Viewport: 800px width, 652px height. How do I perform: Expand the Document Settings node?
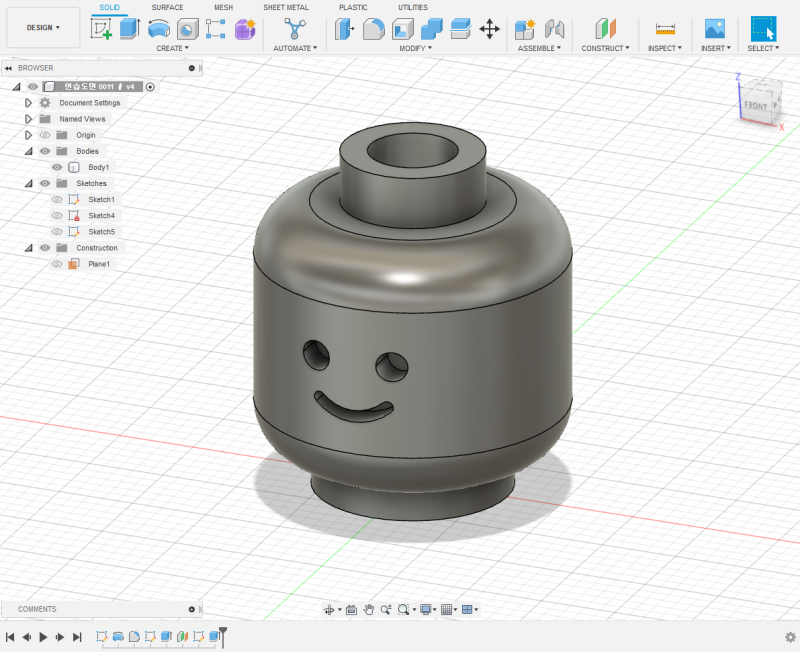pos(29,103)
